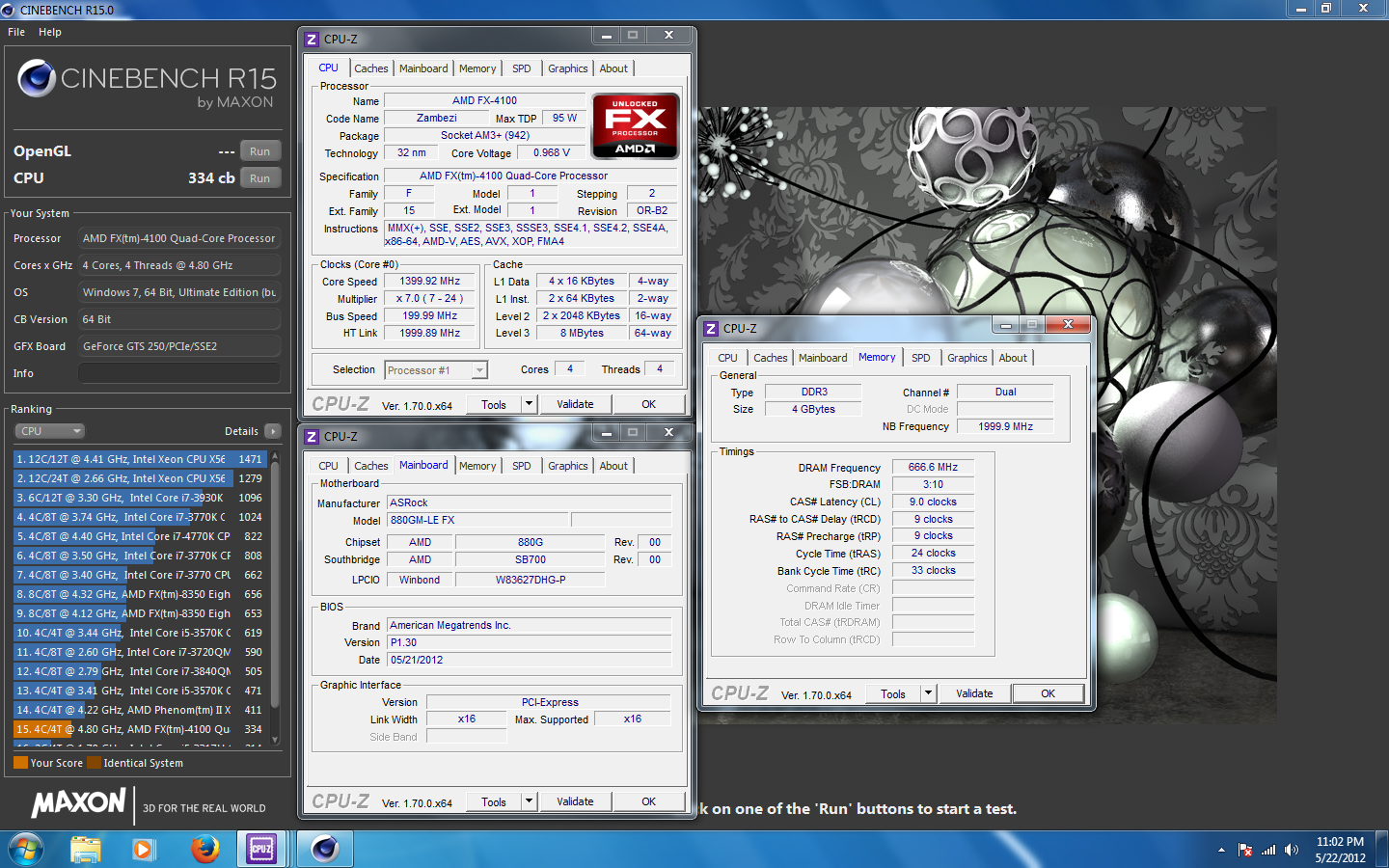Select ranking row 14 AMD Phenom II score 411
This screenshot has width=1389, height=868.
(140, 710)
